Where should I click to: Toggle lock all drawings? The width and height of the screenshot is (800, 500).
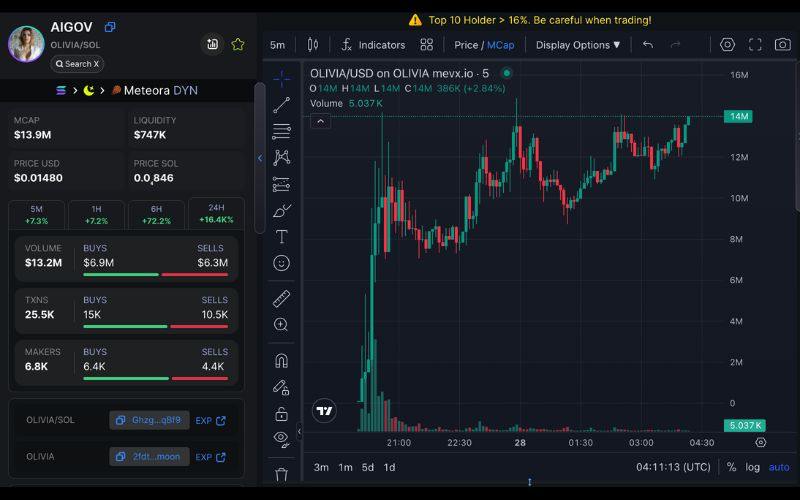tap(282, 413)
